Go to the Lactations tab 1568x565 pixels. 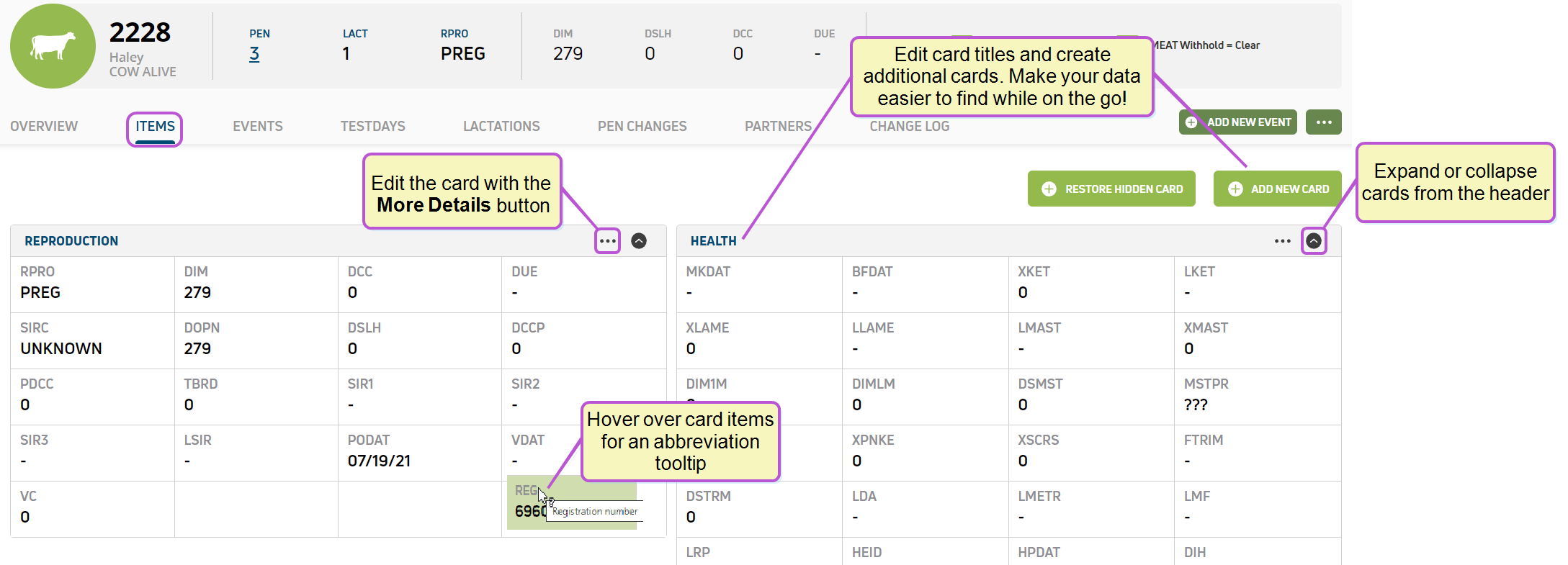[x=501, y=126]
